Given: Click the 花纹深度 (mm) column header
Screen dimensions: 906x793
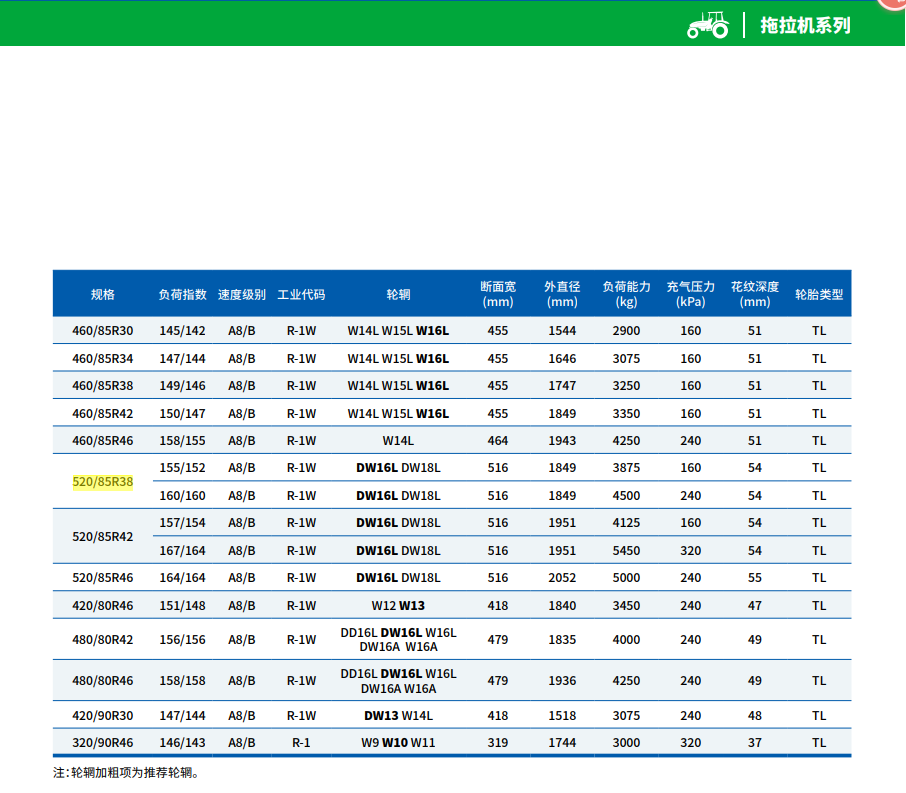Looking at the screenshot, I should [755, 294].
